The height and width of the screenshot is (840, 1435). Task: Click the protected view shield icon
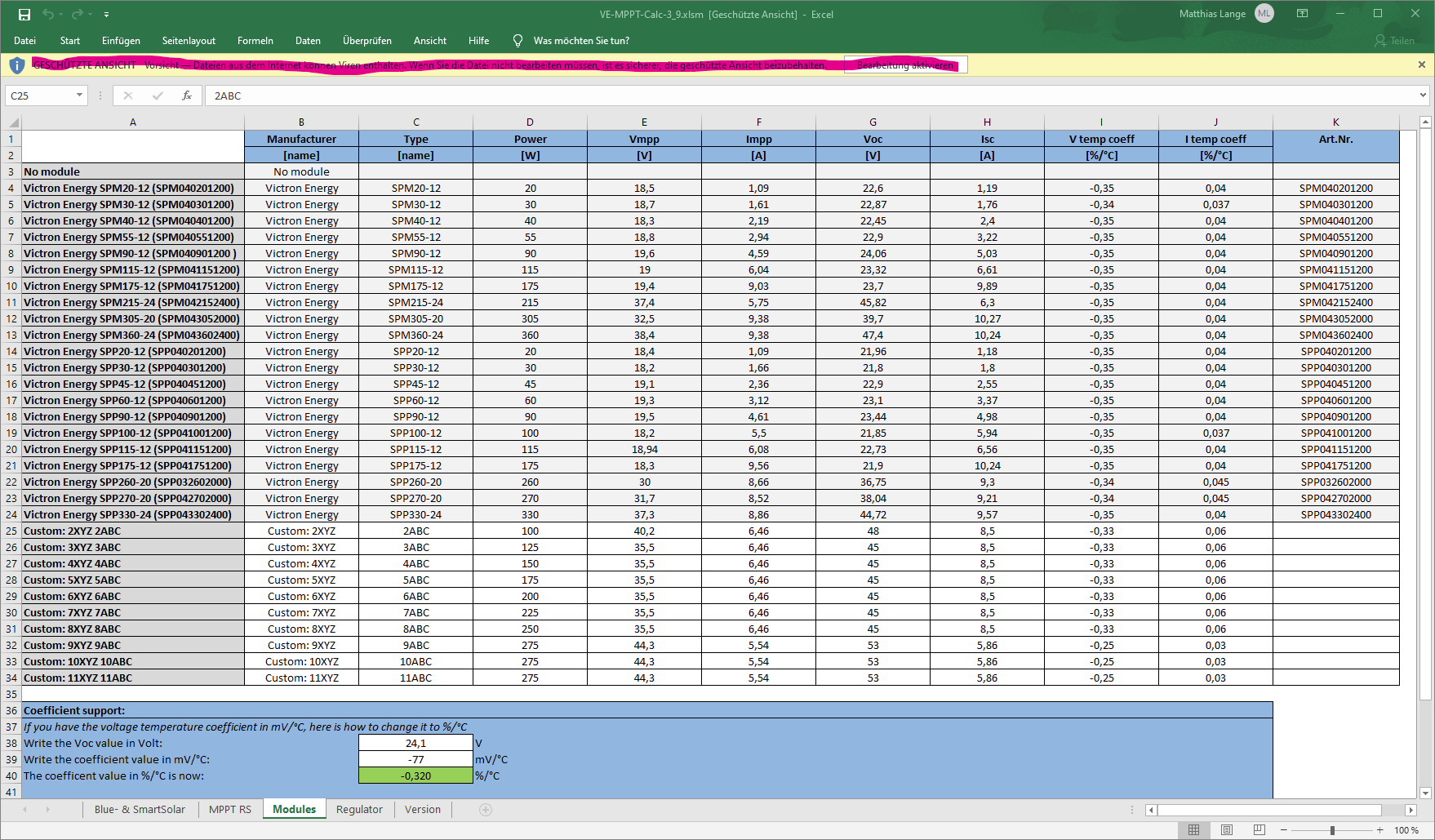pos(17,65)
